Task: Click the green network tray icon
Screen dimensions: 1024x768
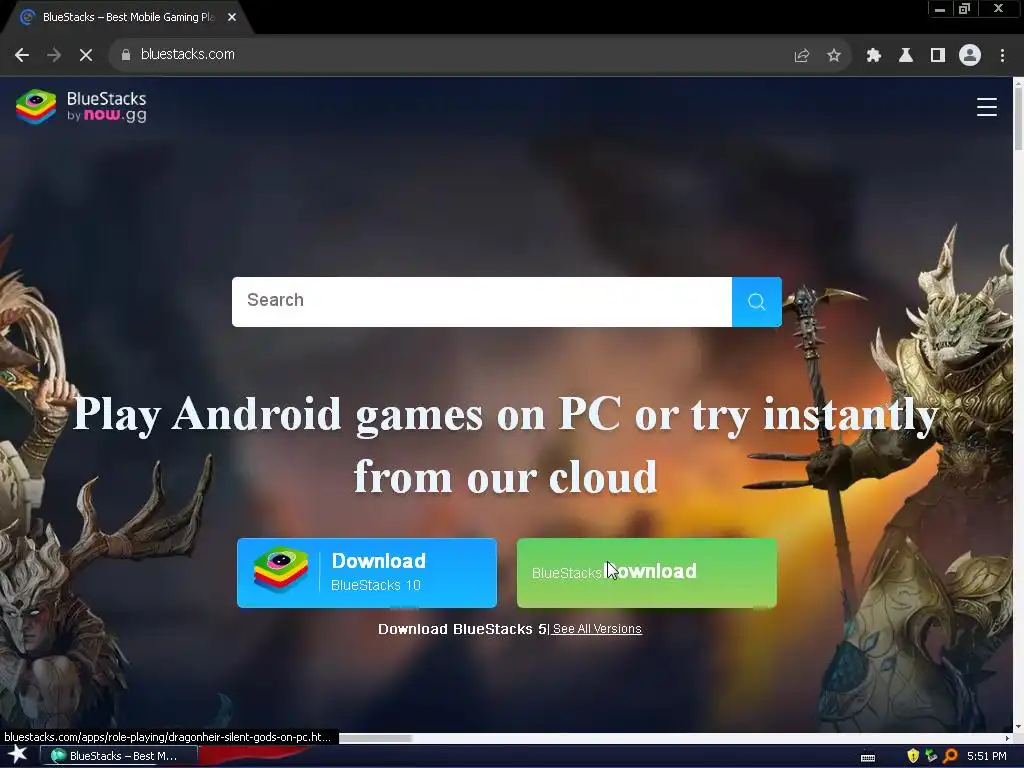Action: point(931,756)
